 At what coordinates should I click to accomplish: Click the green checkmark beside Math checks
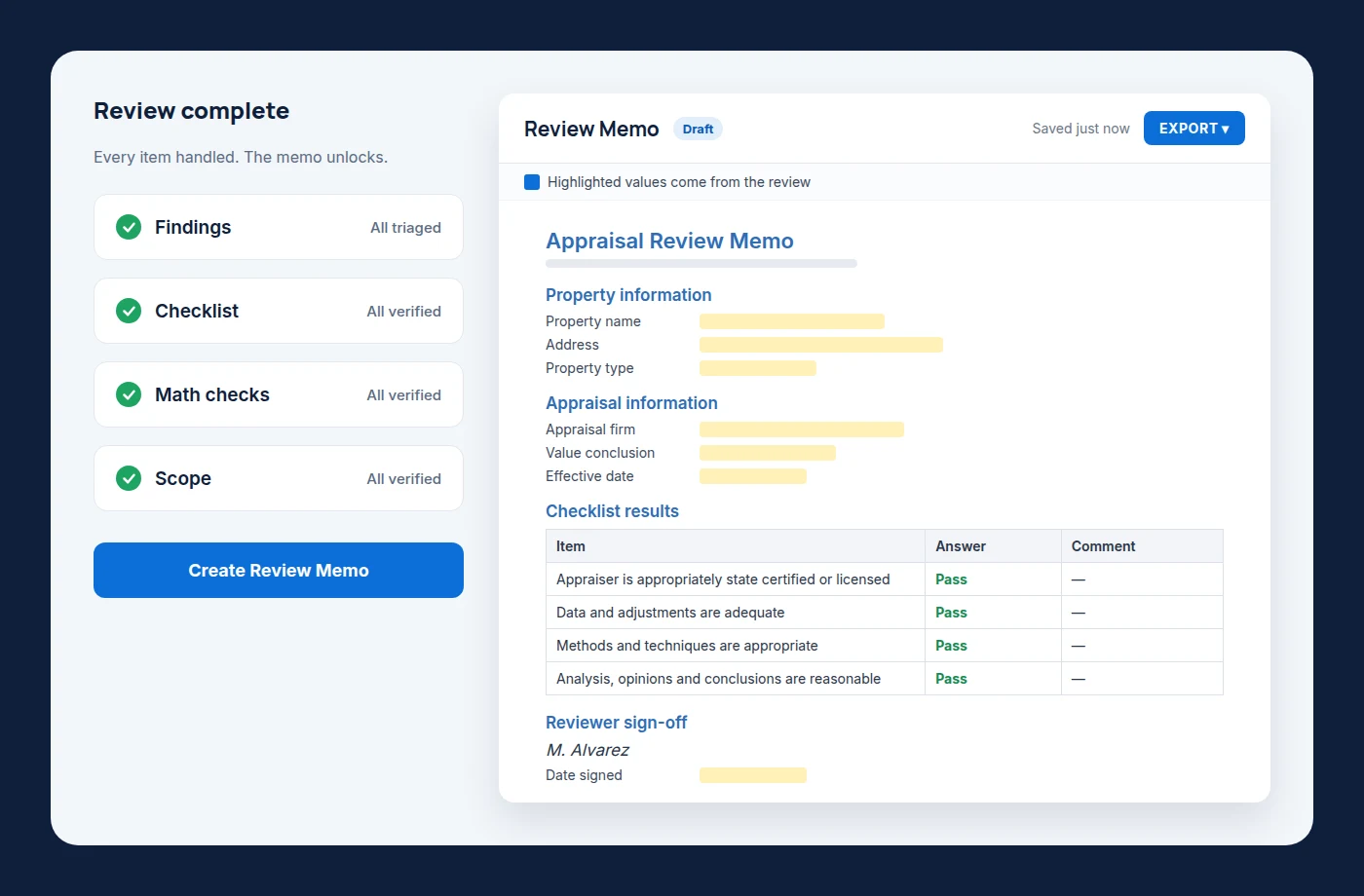click(x=129, y=394)
